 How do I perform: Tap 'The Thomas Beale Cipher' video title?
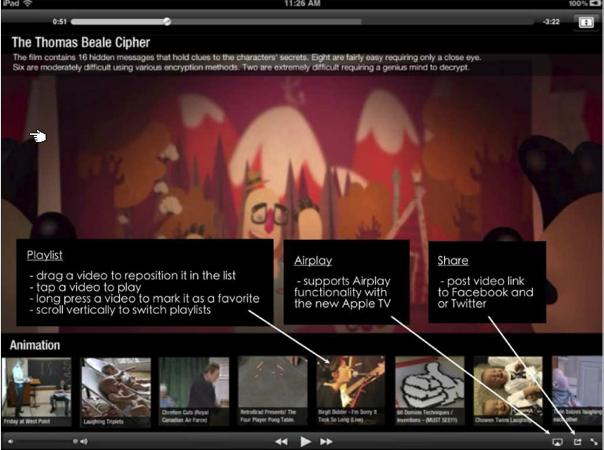[81, 42]
